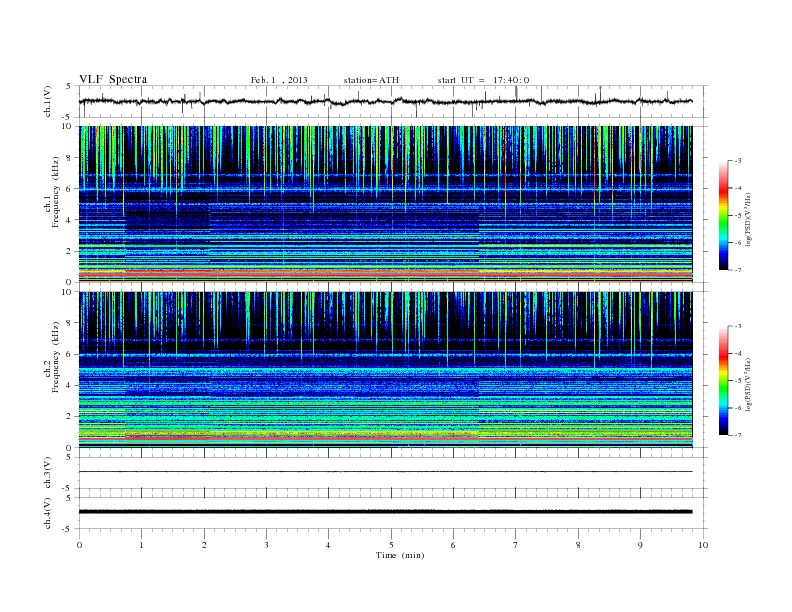Click the ch.1 spectrogram color scale bar

[724, 216]
